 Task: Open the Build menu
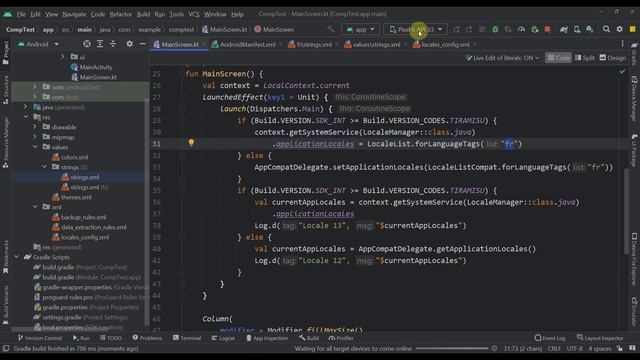point(143,14)
